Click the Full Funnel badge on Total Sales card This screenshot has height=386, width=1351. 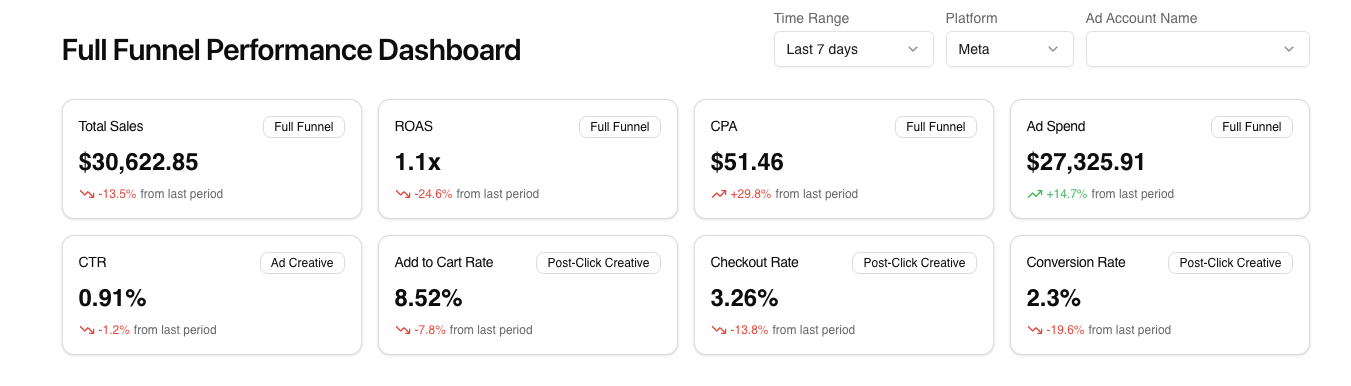coord(304,127)
